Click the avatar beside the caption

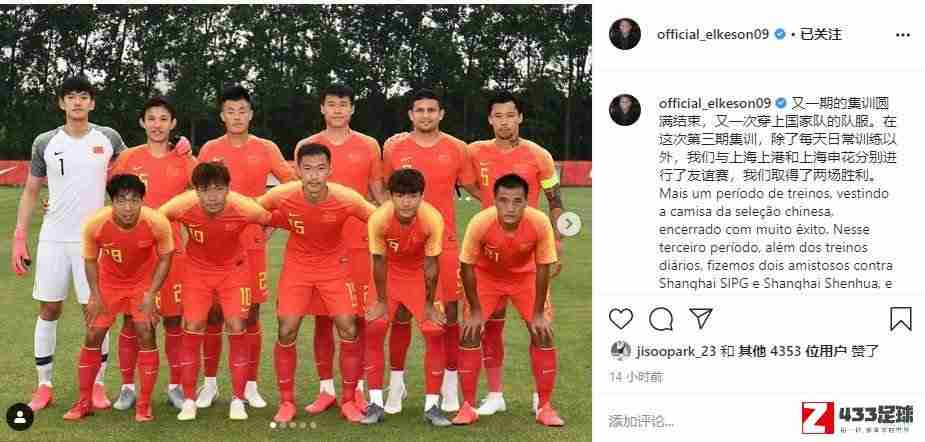coord(625,110)
